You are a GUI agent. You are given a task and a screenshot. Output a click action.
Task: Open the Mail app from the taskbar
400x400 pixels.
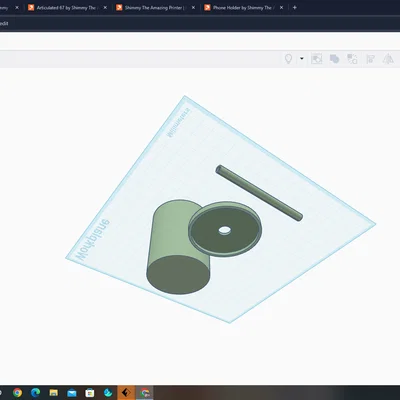point(72,393)
